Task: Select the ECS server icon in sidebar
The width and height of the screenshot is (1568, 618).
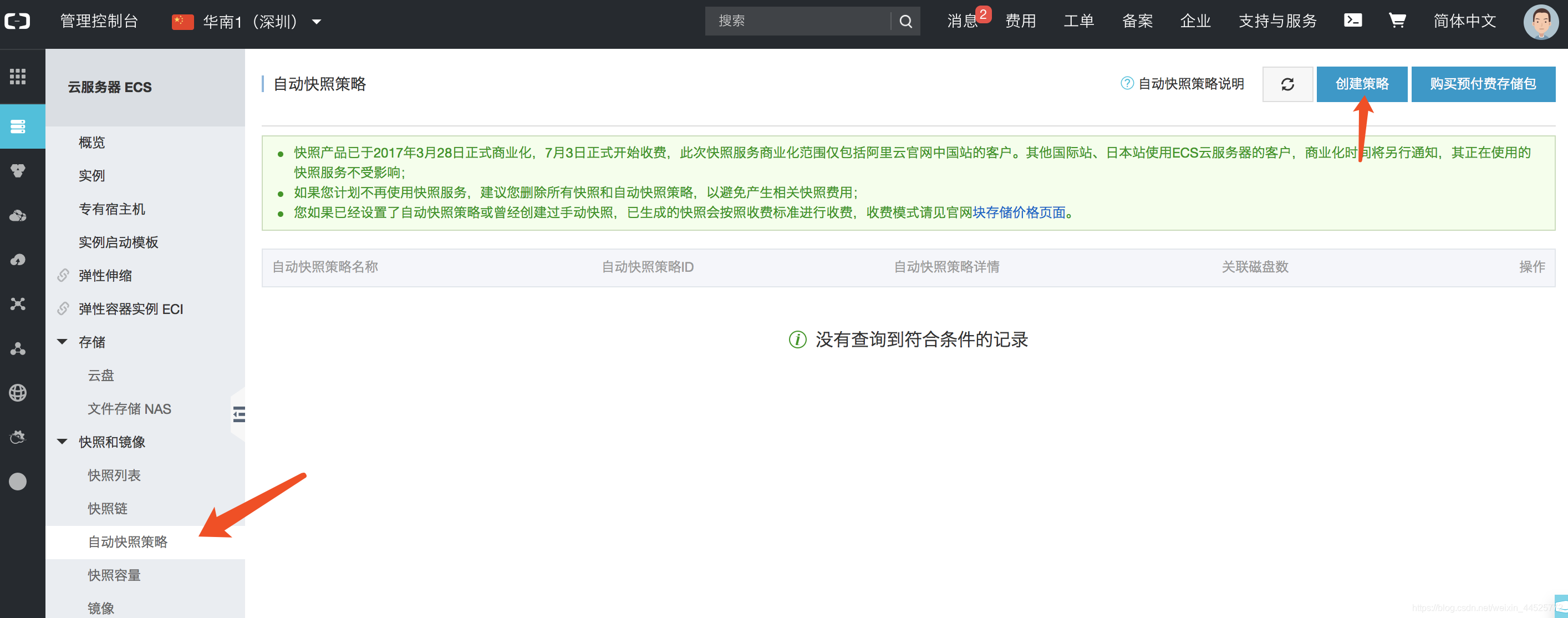Action: point(18,126)
